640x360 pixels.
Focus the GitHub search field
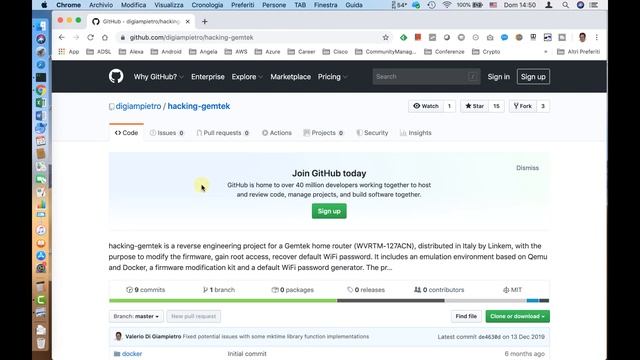(x=426, y=76)
